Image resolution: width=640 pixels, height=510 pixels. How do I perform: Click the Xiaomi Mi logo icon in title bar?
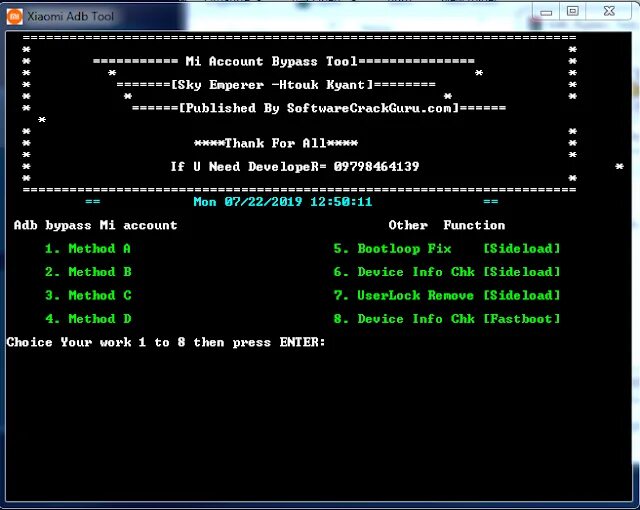pos(15,16)
